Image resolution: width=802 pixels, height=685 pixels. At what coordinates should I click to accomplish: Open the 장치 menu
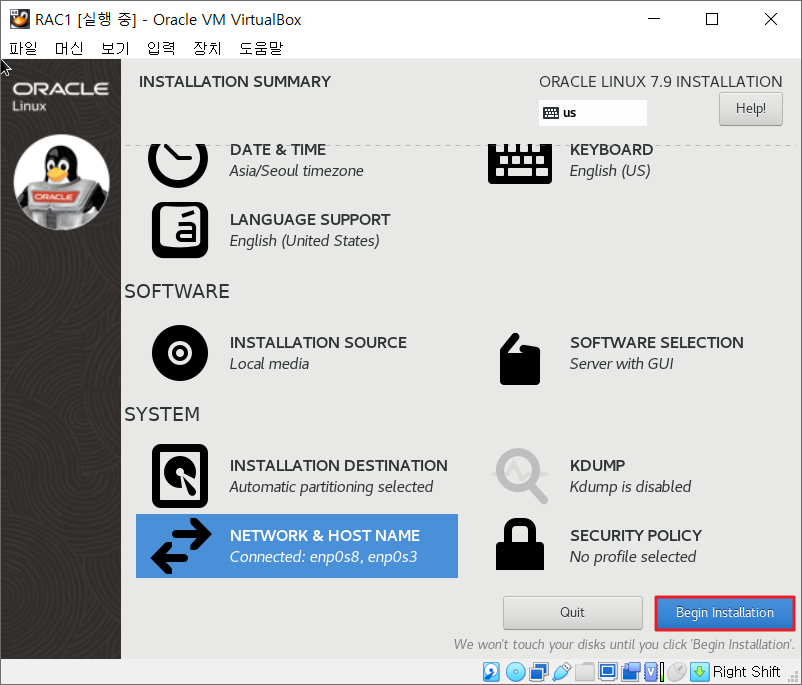[207, 48]
